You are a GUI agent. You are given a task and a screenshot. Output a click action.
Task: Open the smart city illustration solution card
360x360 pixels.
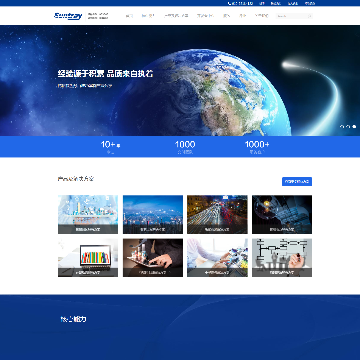[88, 214]
